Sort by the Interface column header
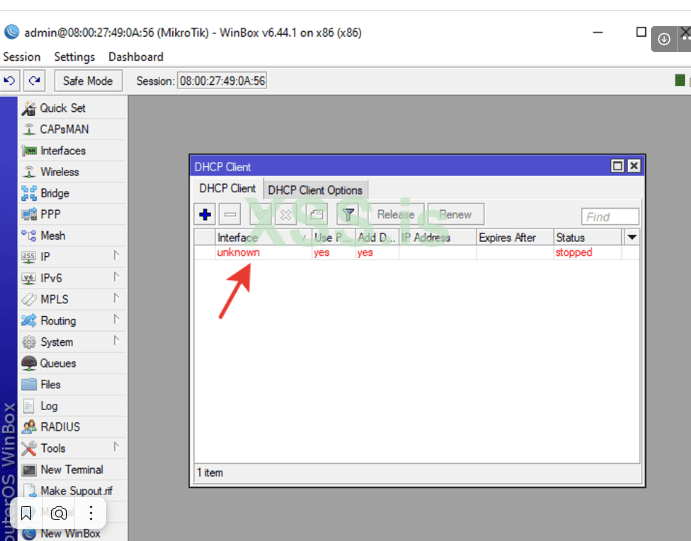The height and width of the screenshot is (541, 691). [x=264, y=237]
